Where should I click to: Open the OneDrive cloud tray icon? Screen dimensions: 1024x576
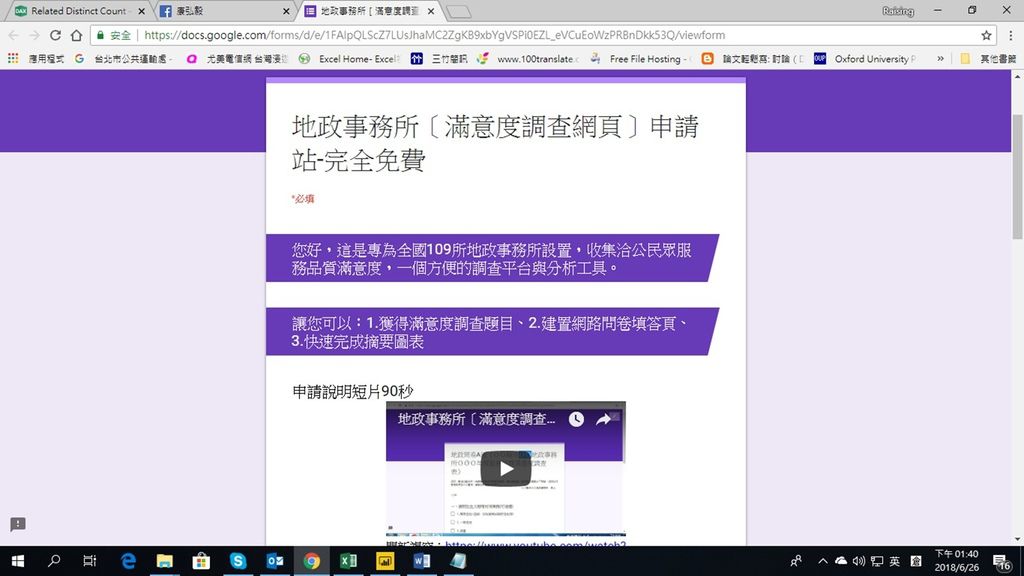tap(841, 561)
